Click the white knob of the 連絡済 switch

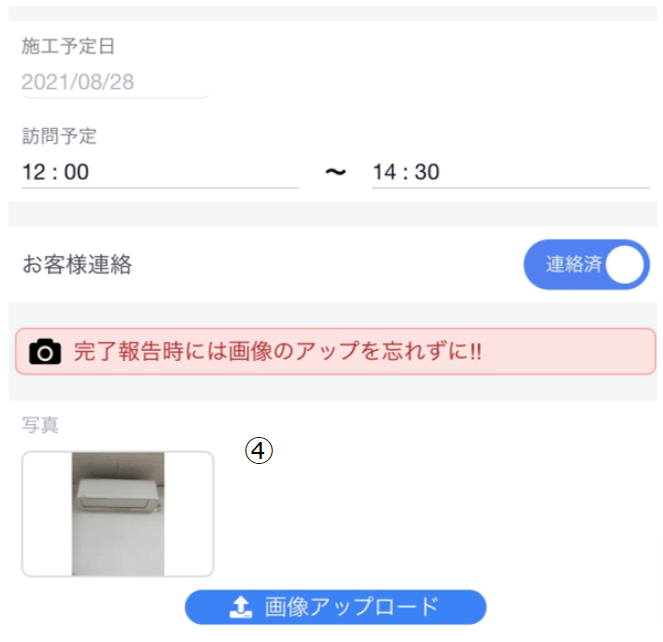point(626,265)
